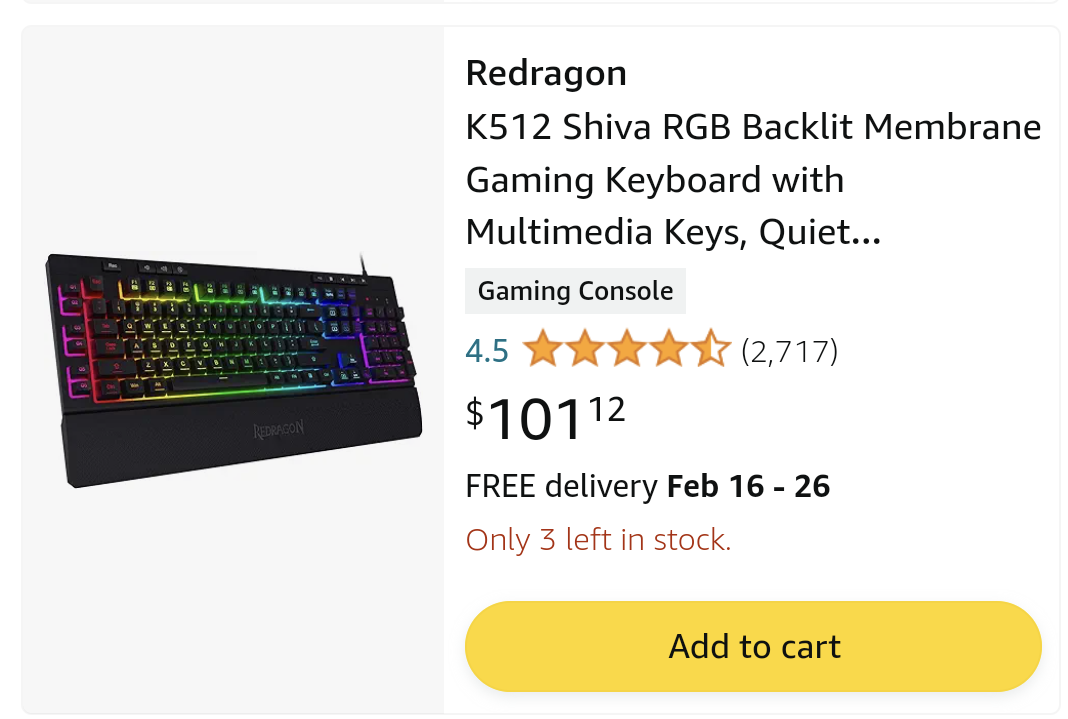This screenshot has height=719, width=1068.
Task: Expand the FREE delivery Feb 16 - 26 details
Action: click(647, 486)
